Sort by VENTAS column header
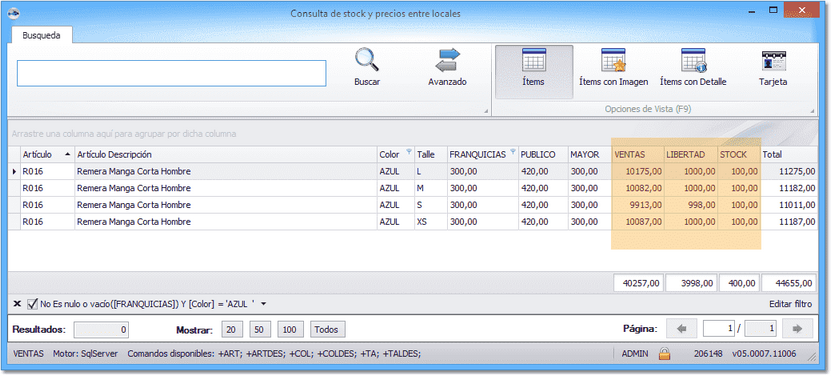 click(x=638, y=154)
